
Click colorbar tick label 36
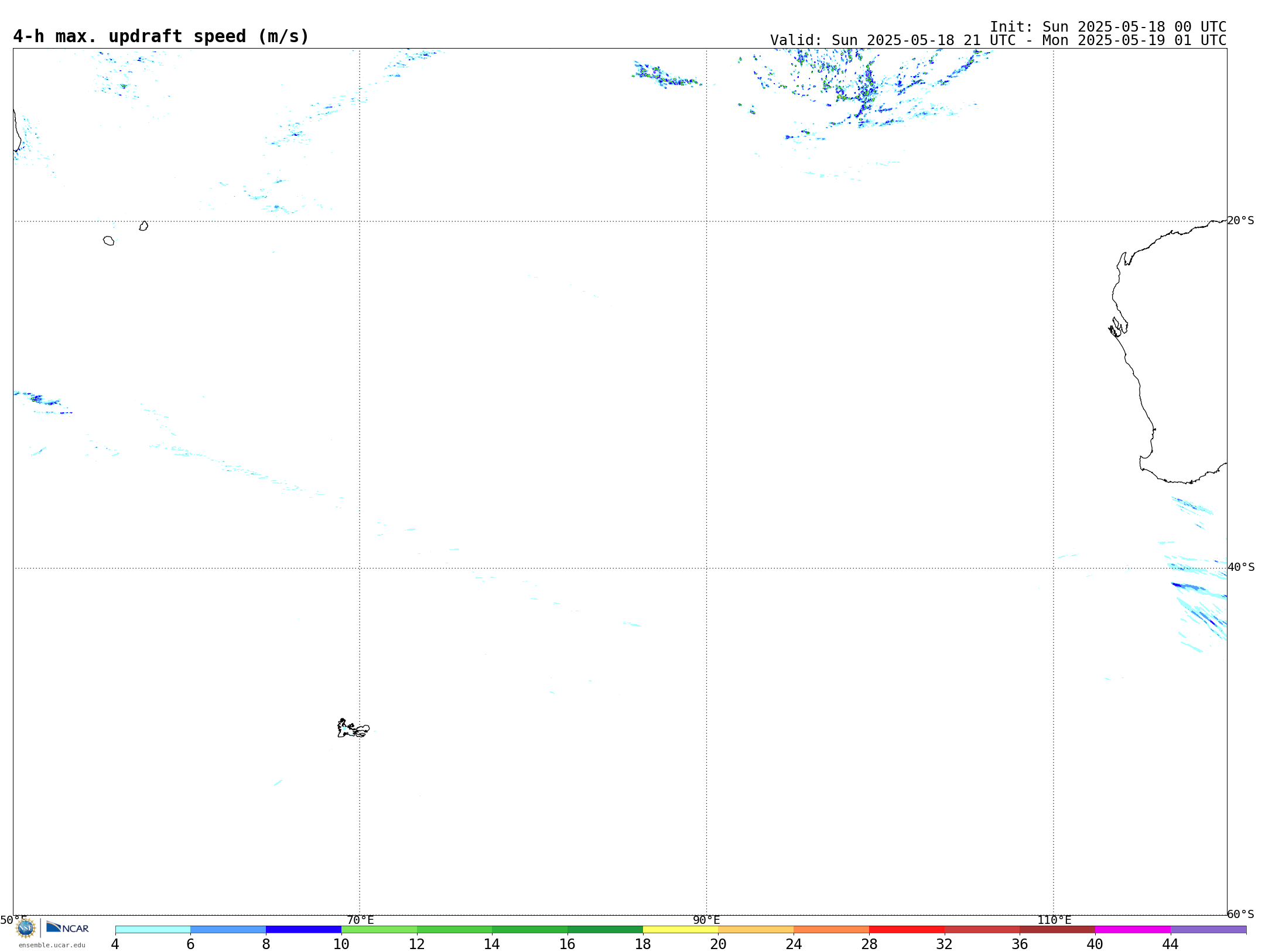(x=1020, y=944)
